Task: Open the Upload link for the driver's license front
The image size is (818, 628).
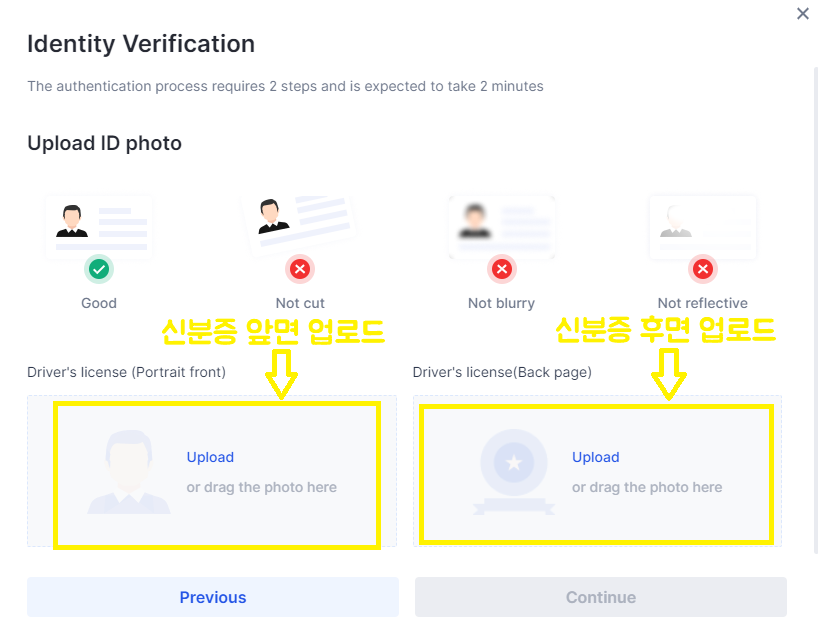Action: (x=210, y=457)
